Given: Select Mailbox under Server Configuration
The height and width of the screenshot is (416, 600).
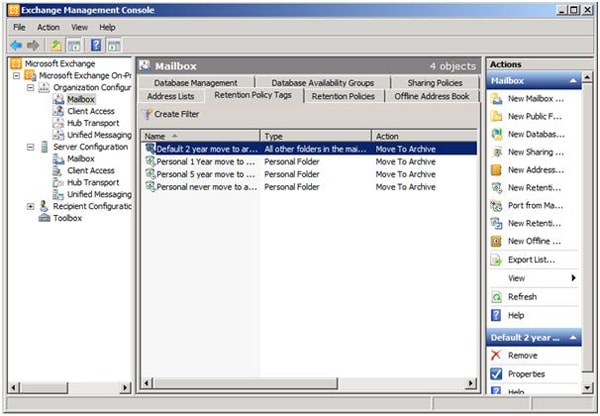Looking at the screenshot, I should [x=81, y=158].
